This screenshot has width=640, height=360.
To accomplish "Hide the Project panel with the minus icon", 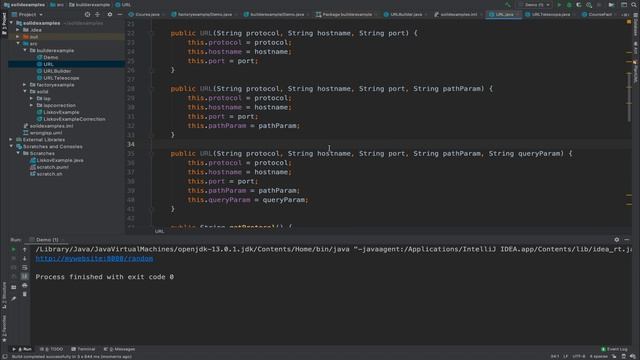I will point(120,14).
